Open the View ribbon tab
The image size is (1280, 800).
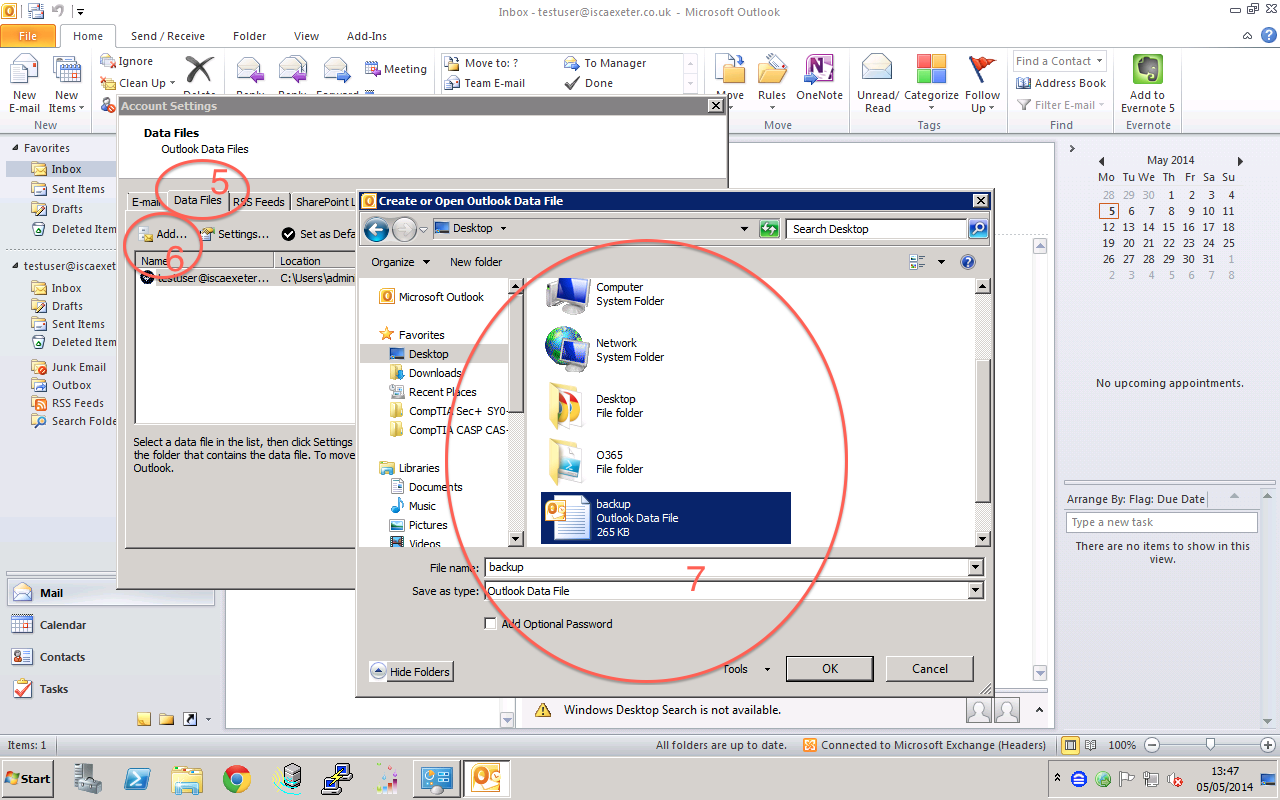coord(307,36)
